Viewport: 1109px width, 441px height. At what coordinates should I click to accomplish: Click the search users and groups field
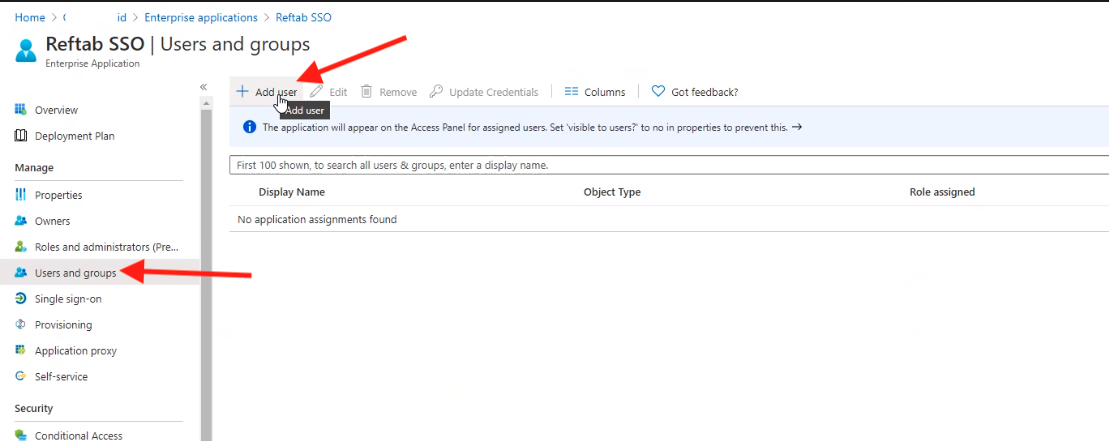(669, 165)
